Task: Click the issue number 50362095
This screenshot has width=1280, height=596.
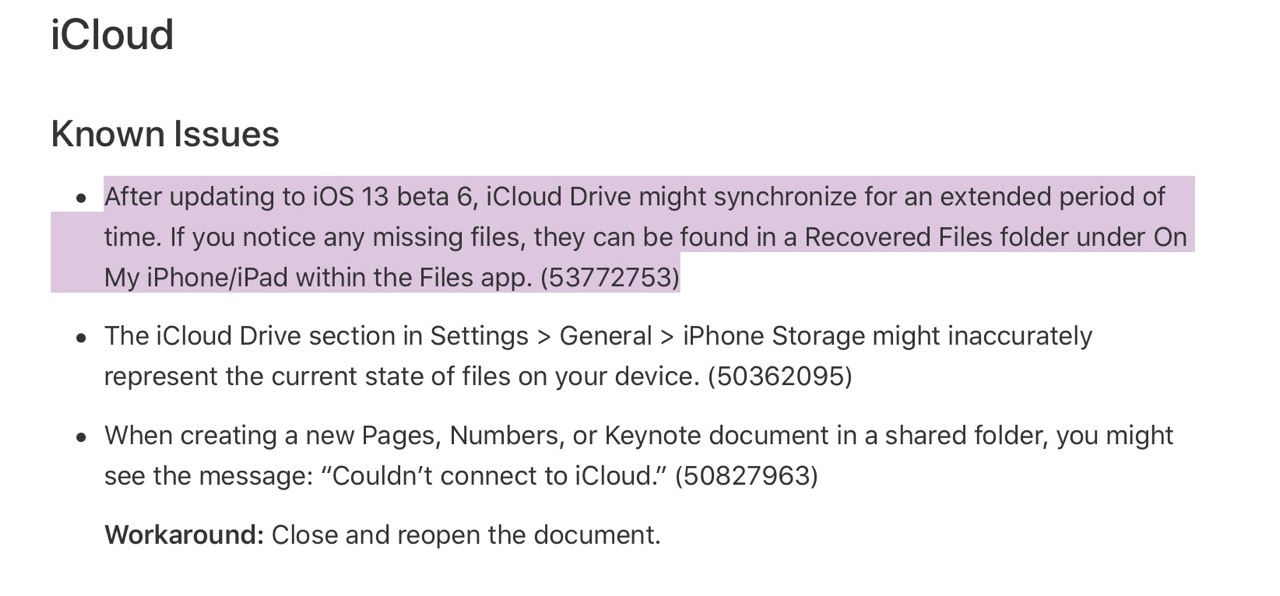Action: click(x=780, y=376)
